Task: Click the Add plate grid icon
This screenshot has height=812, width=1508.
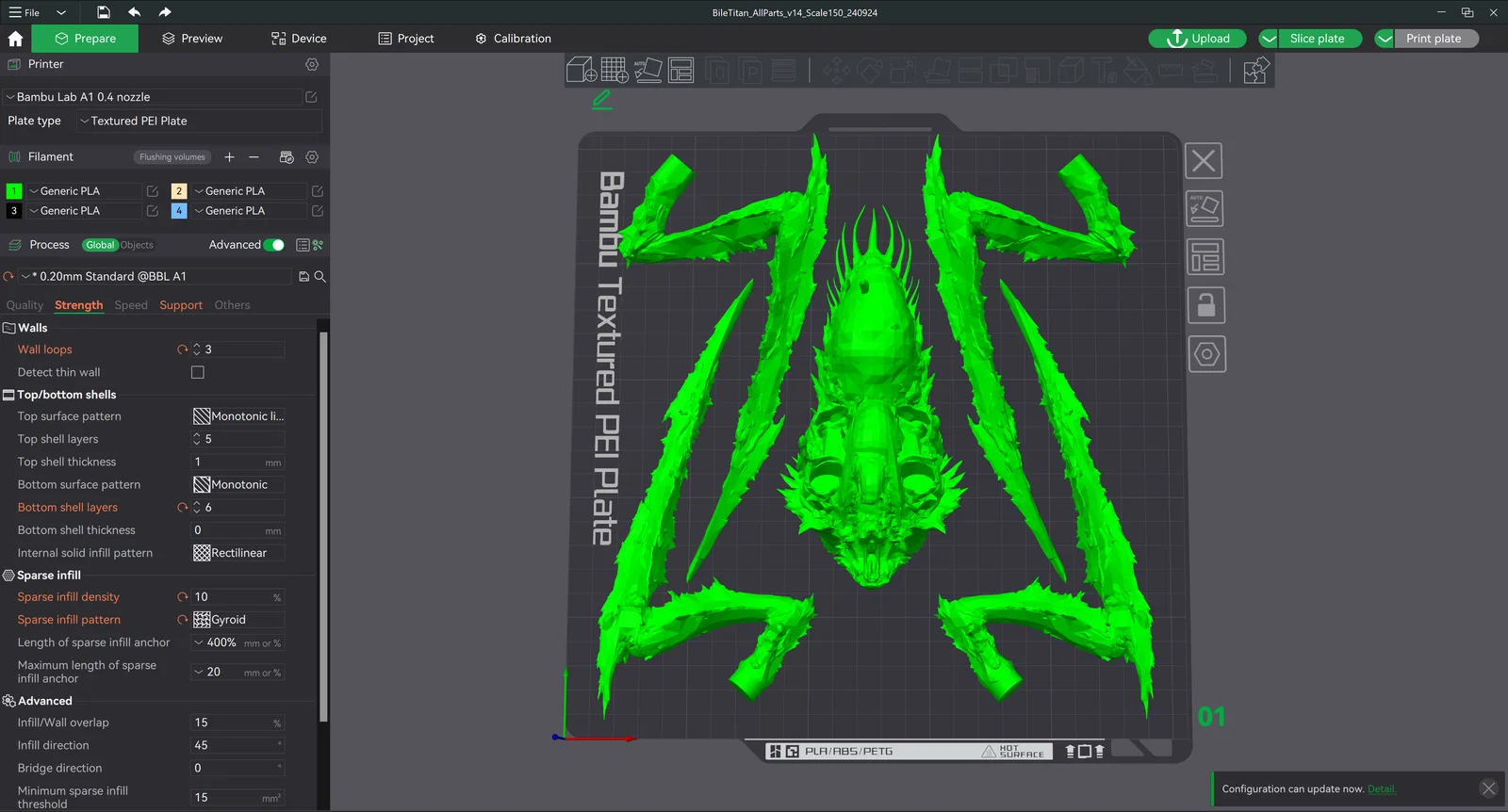Action: pos(615,70)
